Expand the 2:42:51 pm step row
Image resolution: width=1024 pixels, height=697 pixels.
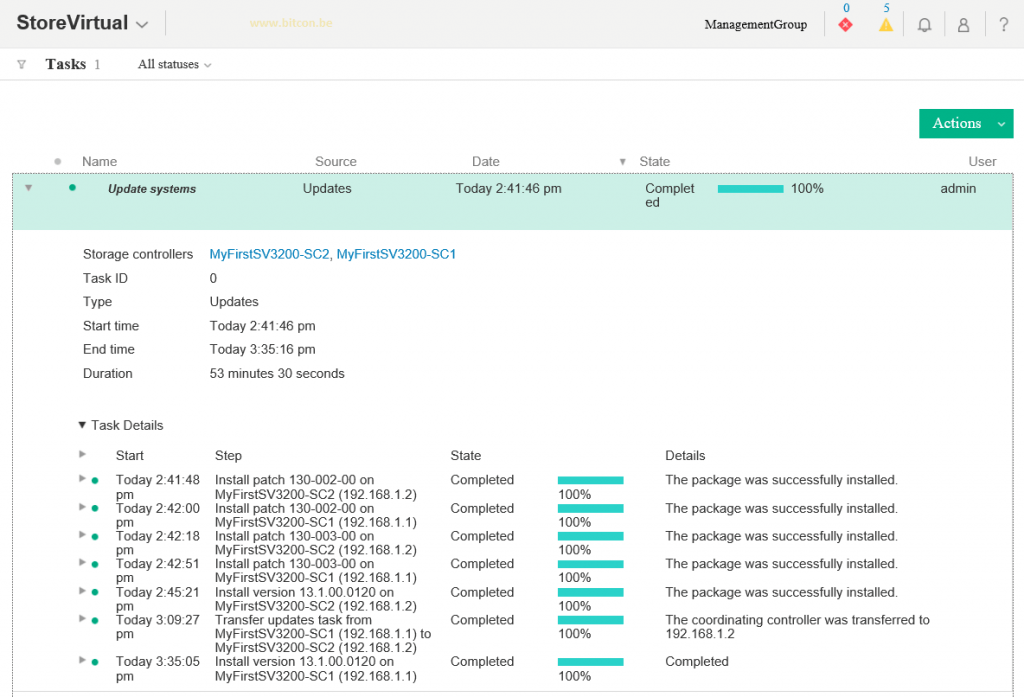pyautogui.click(x=82, y=562)
